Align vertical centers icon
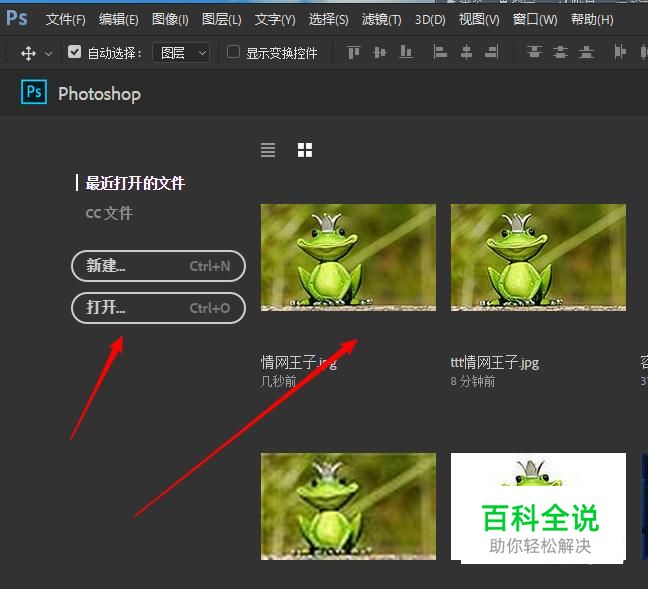Viewport: 648px width, 589px height. pos(380,52)
